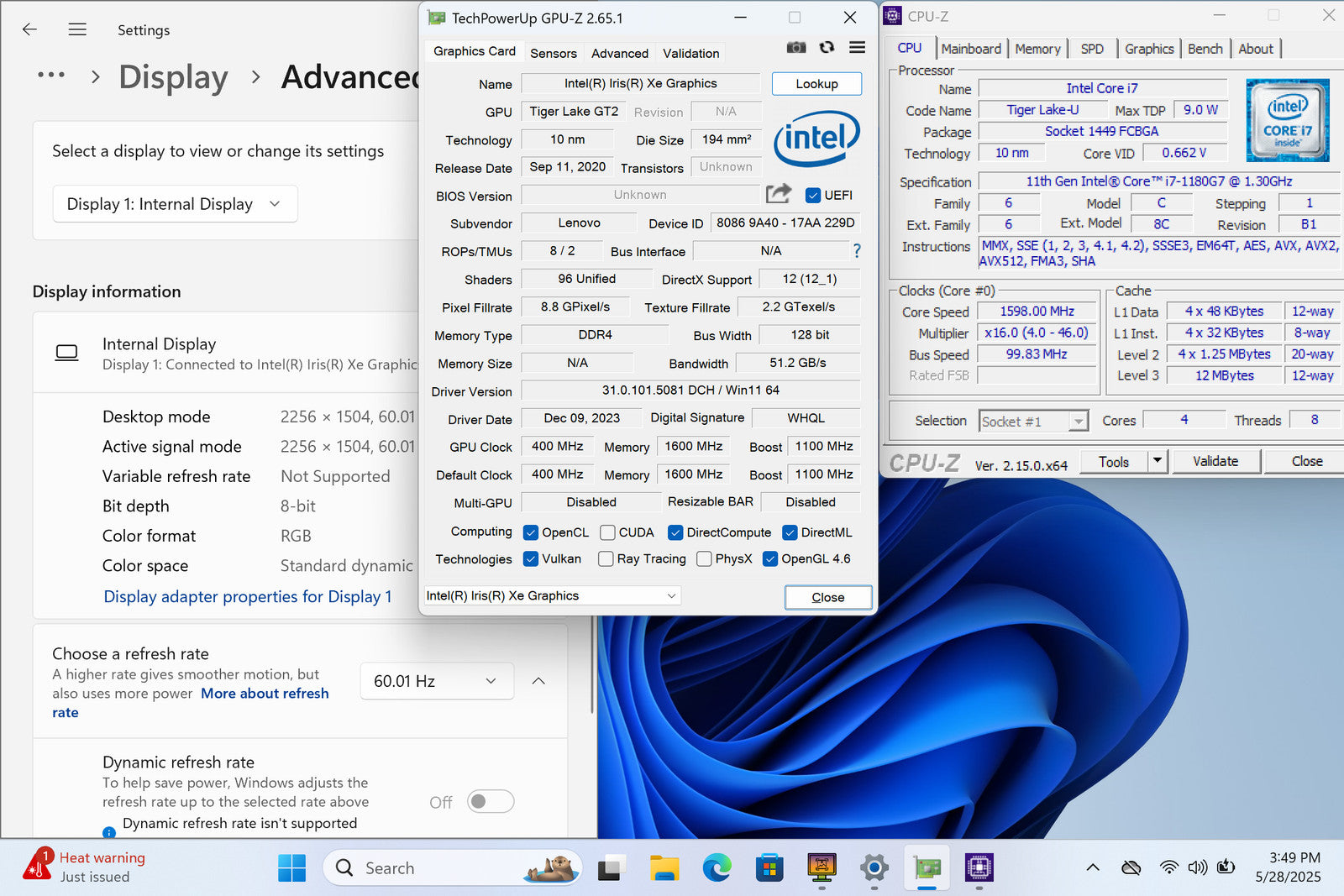The width and height of the screenshot is (1344, 896).
Task: Open Microsoft Edge from the taskbar
Action: click(717, 867)
